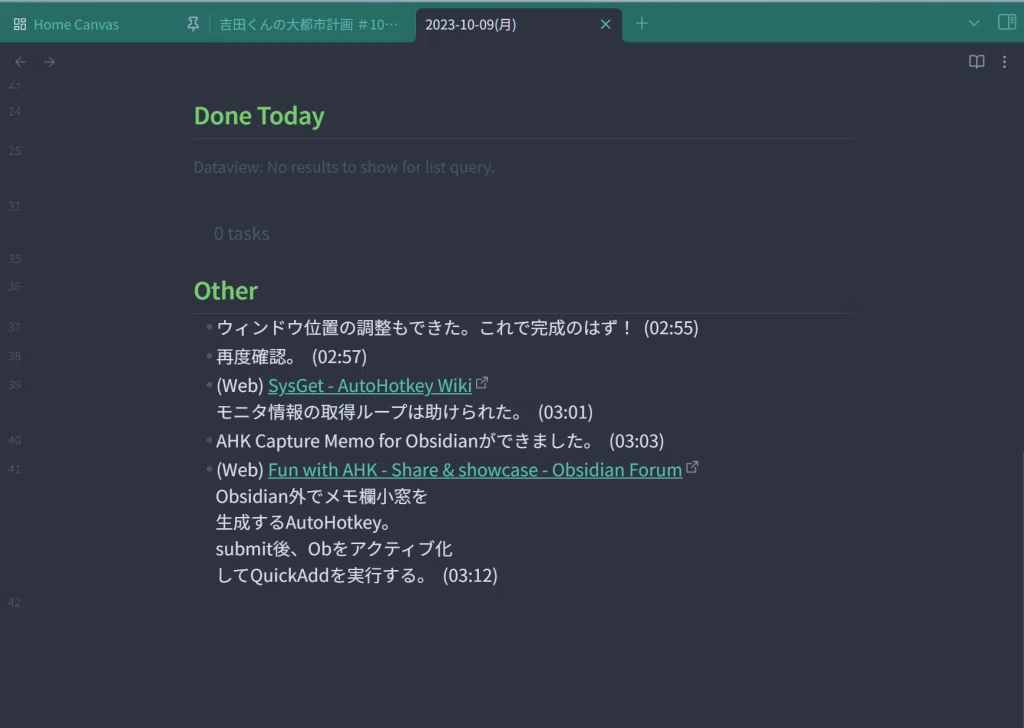
Task: Select the 2023-10-09(月) tab
Action: [470, 25]
